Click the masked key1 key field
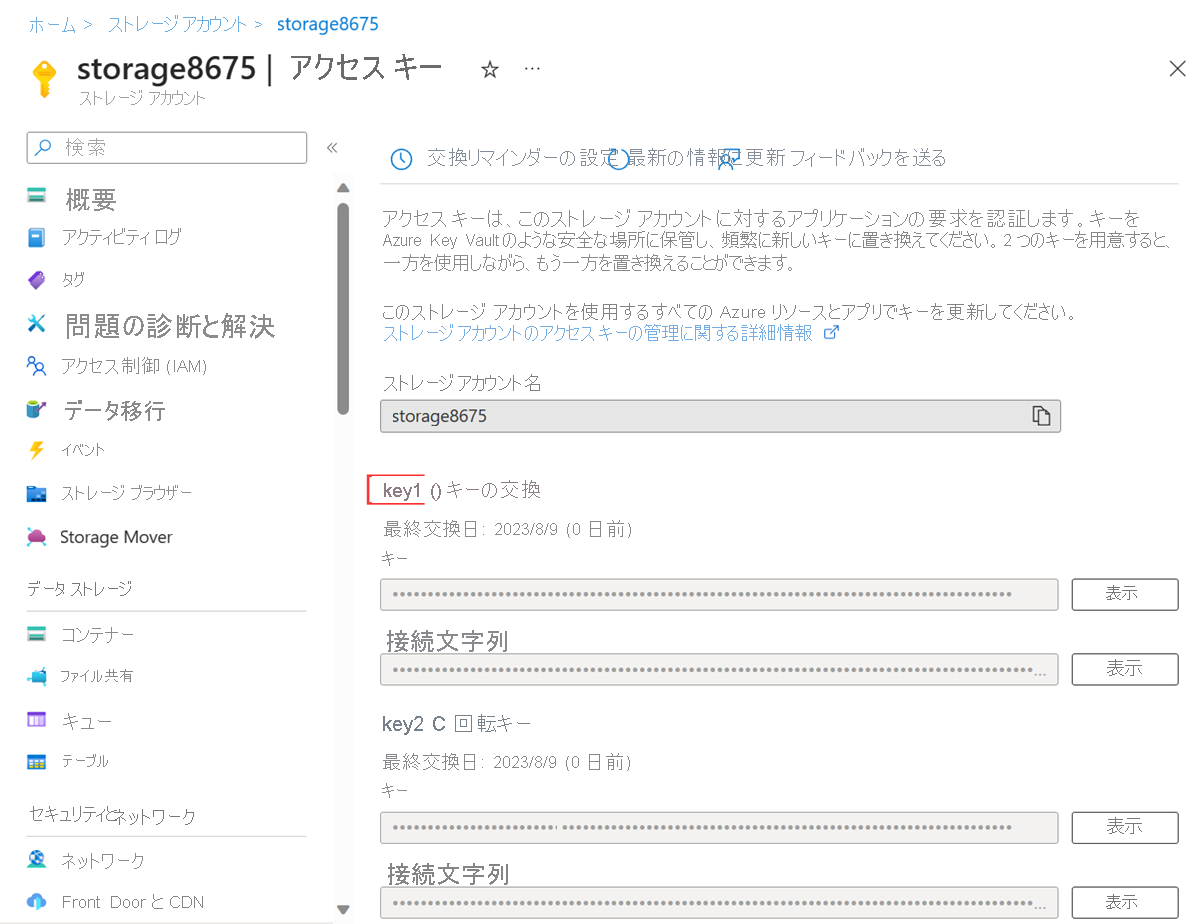The height and width of the screenshot is (924, 1200). (x=719, y=594)
